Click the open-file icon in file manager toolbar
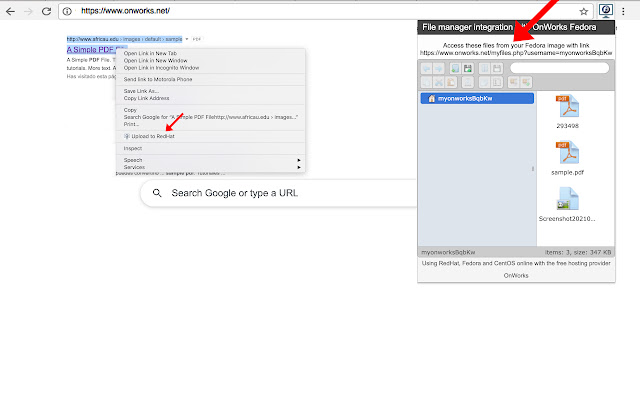Viewport: 640px width, 400px height. click(x=484, y=69)
